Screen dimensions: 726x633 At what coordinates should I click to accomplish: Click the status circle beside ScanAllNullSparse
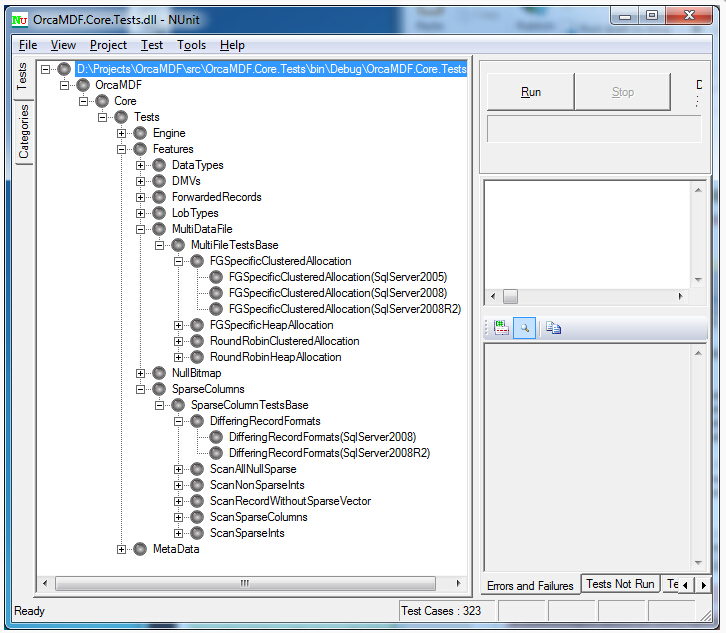[x=197, y=469]
